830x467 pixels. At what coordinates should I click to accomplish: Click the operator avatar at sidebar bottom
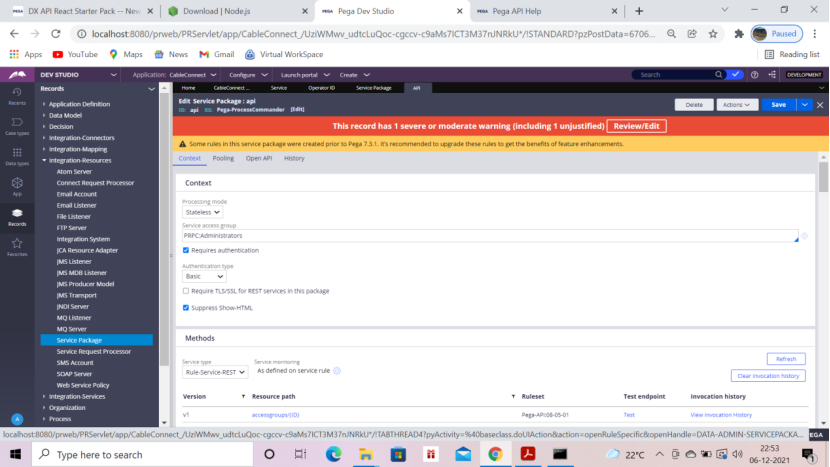point(17,419)
